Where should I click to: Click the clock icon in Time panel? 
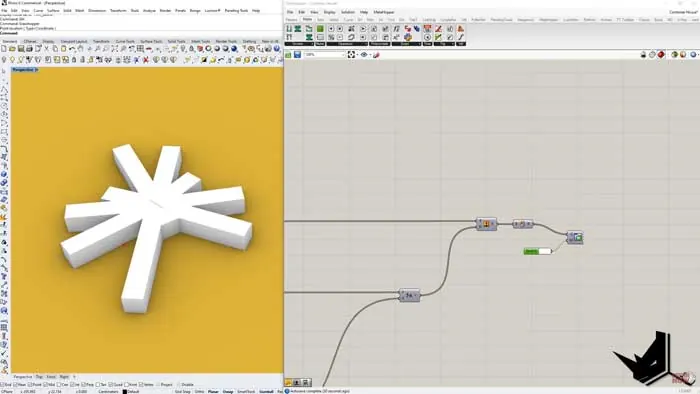coord(427,37)
